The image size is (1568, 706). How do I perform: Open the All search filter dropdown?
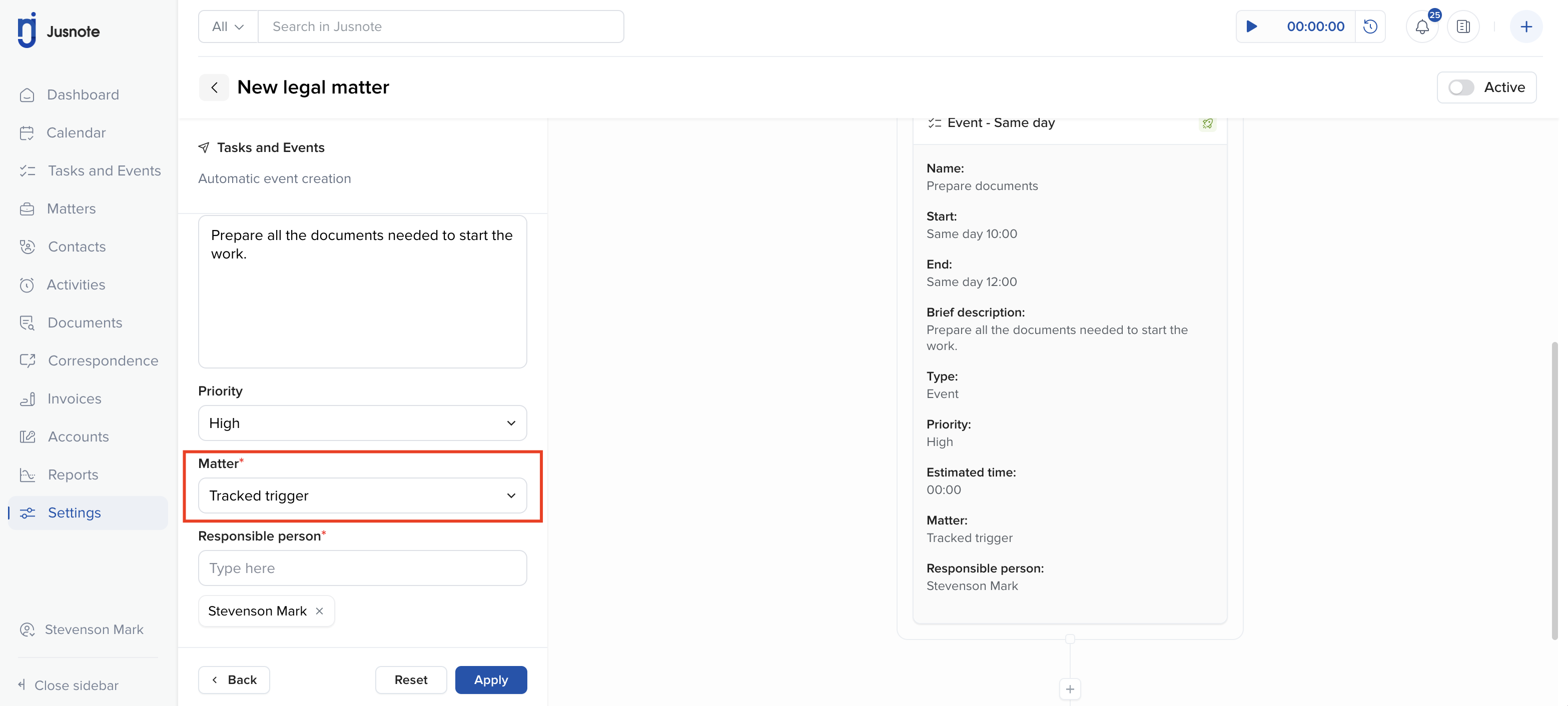(x=228, y=27)
